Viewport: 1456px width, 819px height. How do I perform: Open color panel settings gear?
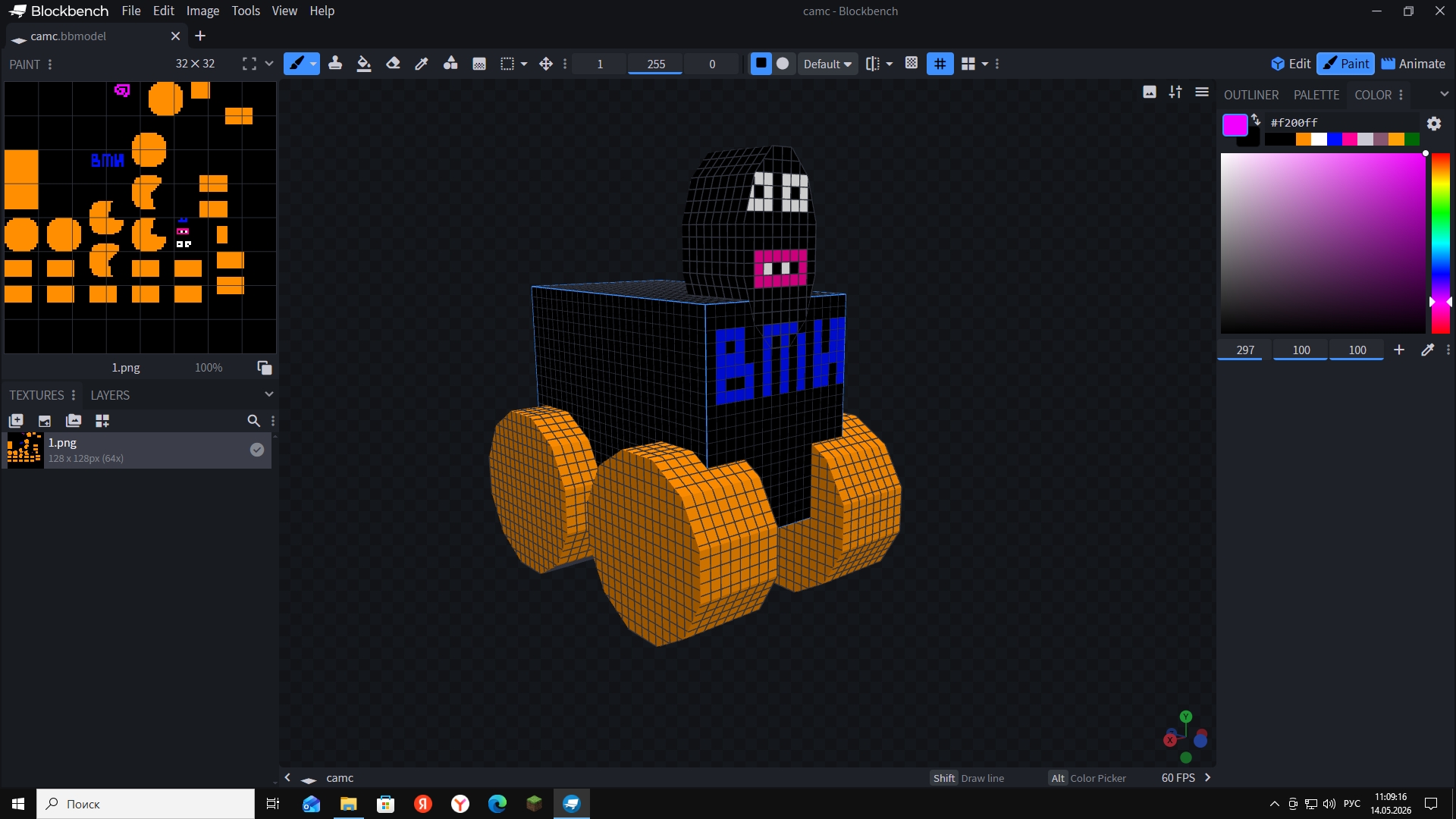click(x=1434, y=124)
